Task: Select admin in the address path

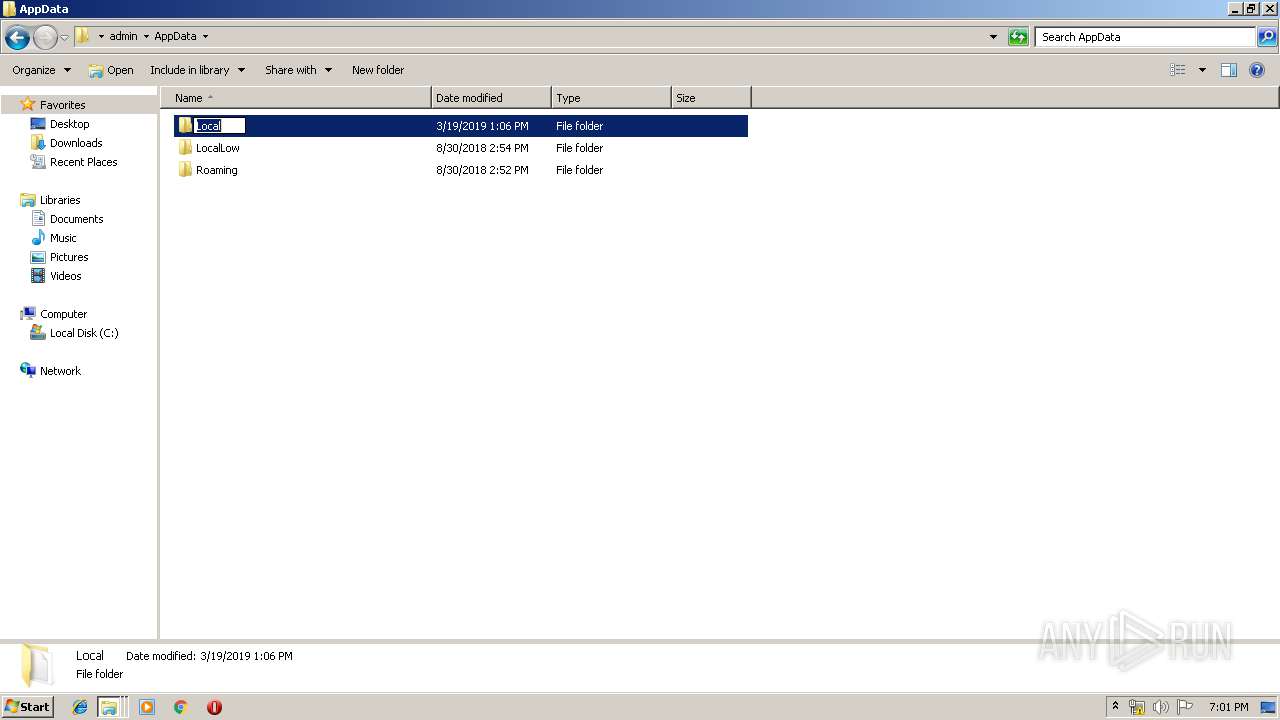Action: point(123,36)
